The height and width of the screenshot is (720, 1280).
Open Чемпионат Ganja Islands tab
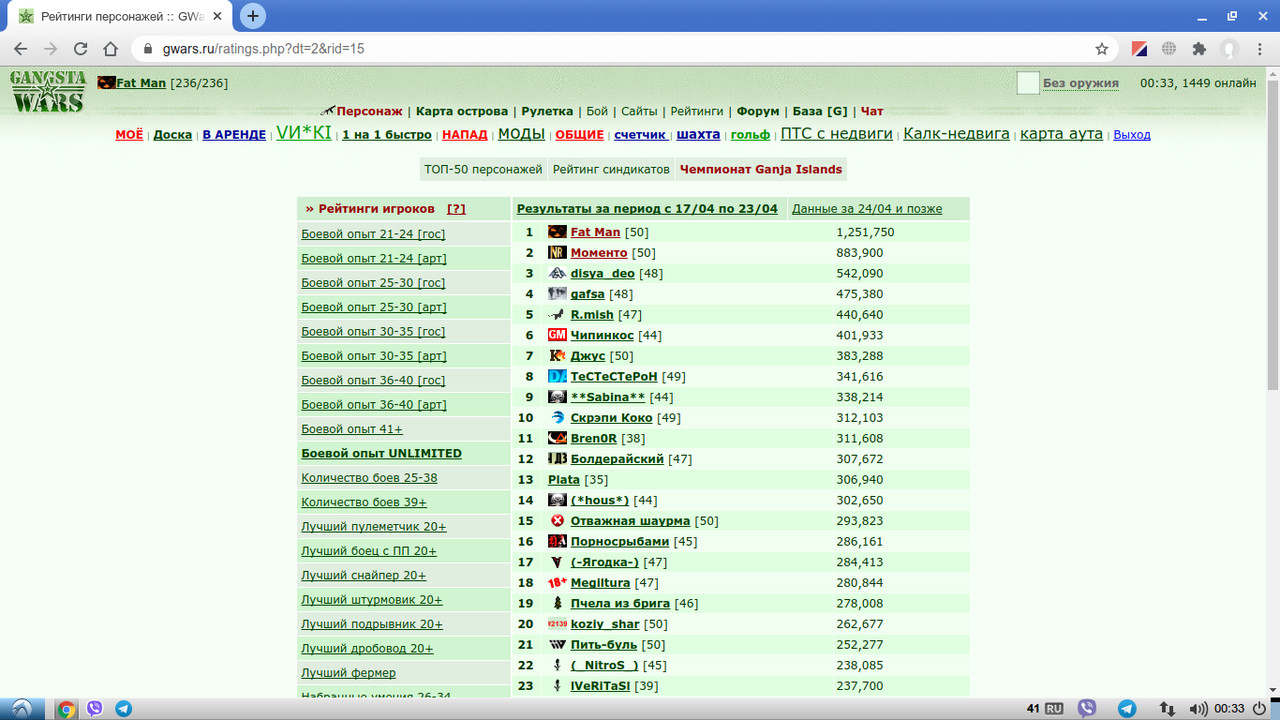point(761,169)
